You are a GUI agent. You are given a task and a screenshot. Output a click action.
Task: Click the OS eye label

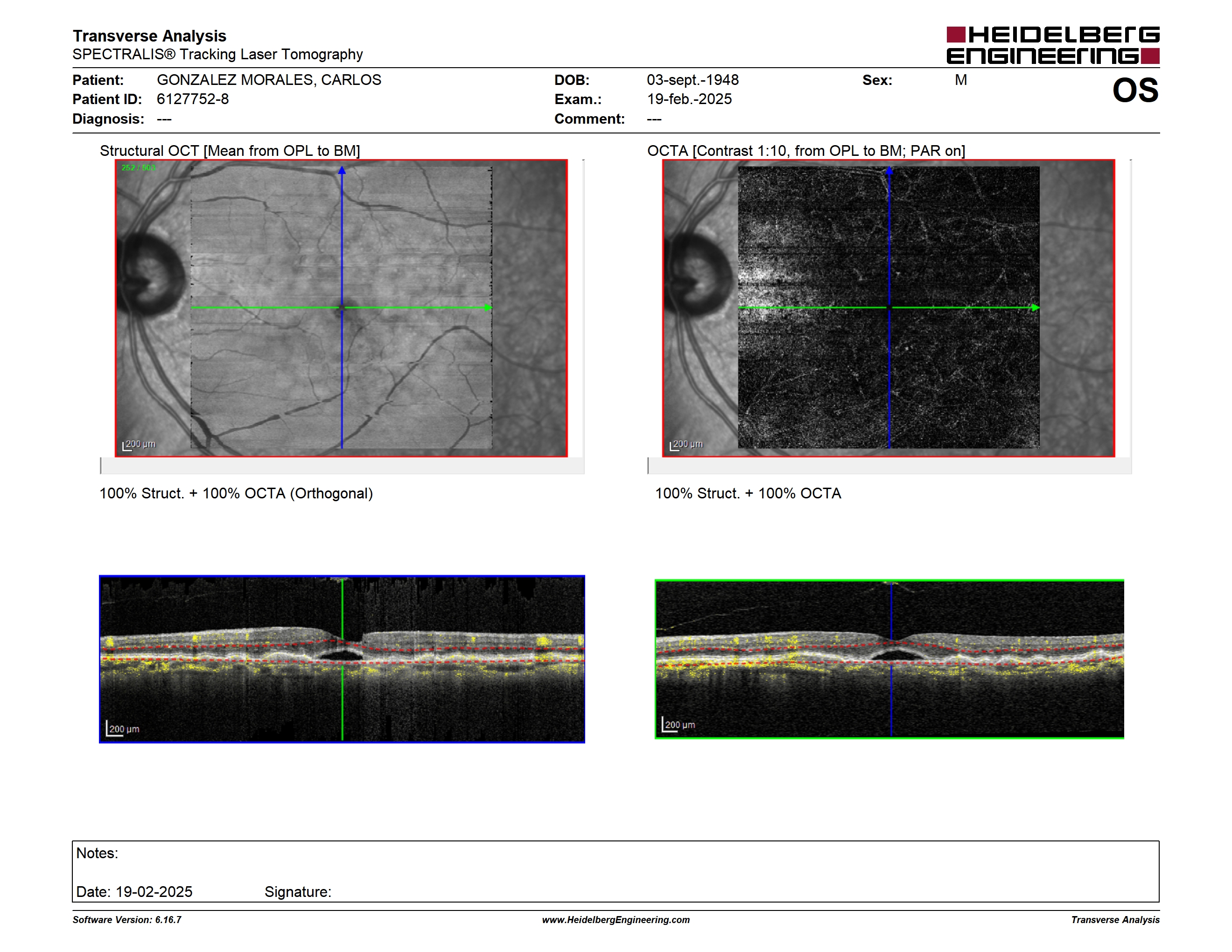[x=1135, y=90]
